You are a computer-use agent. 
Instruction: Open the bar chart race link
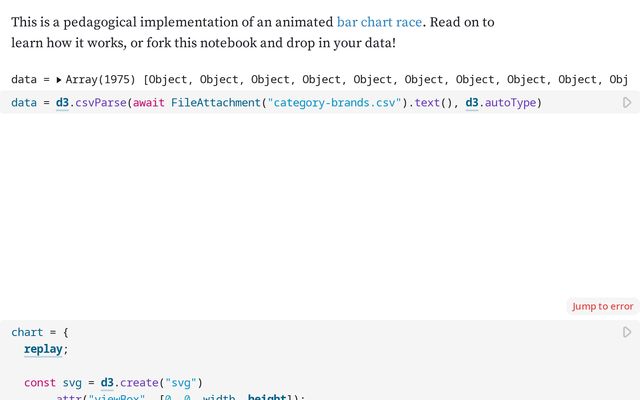point(379,22)
